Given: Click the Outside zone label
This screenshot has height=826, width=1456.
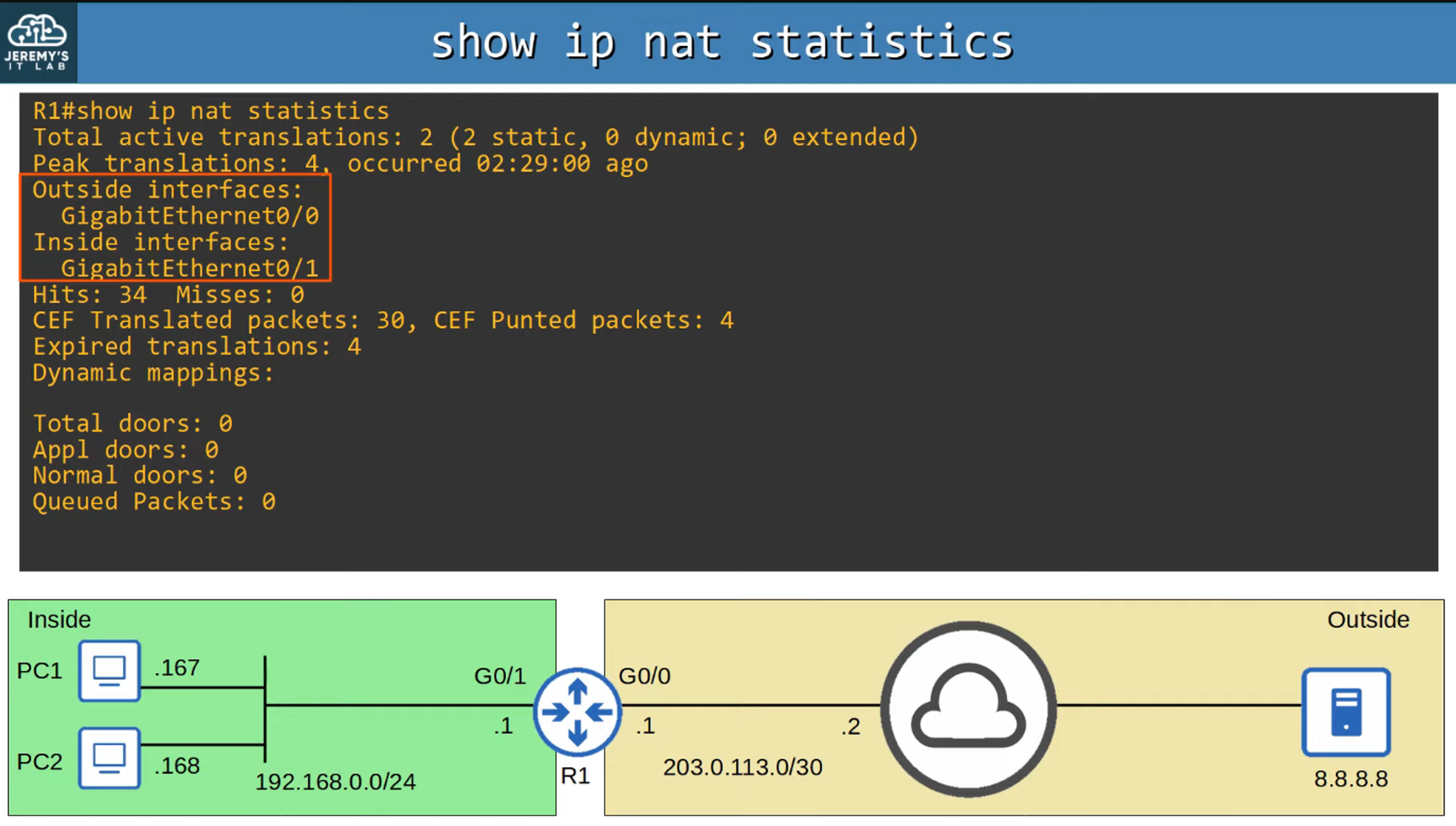Looking at the screenshot, I should point(1368,620).
